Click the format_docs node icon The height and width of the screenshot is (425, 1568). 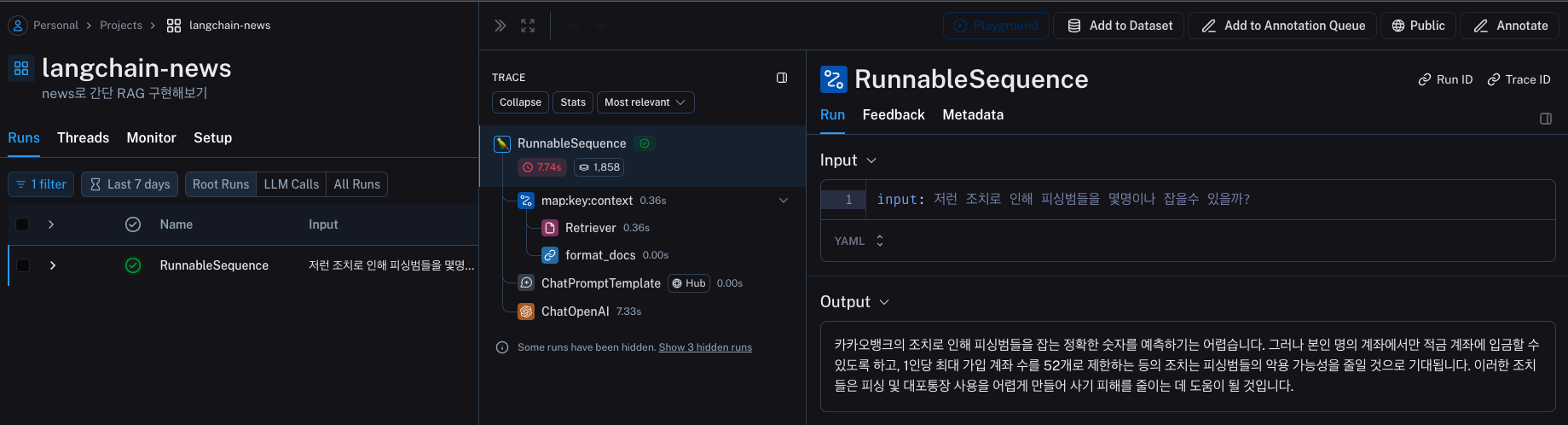click(550, 255)
